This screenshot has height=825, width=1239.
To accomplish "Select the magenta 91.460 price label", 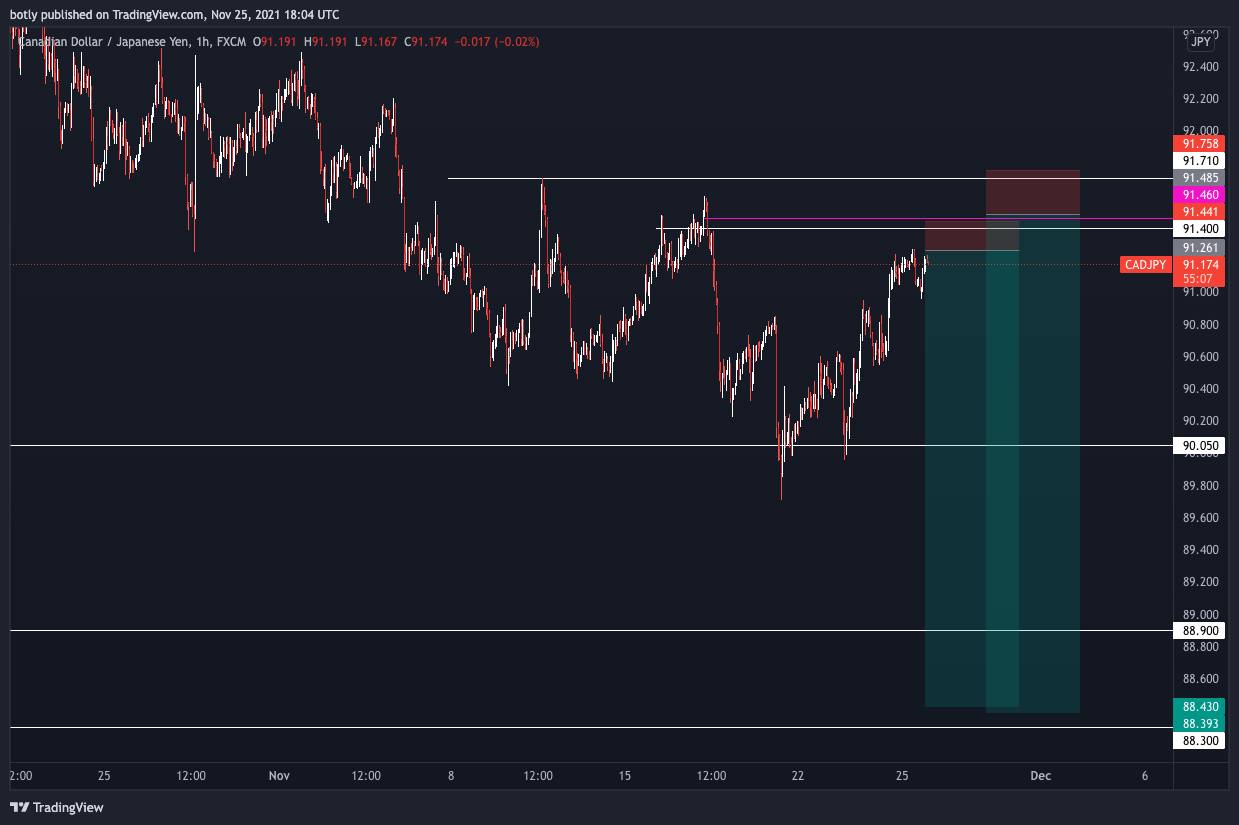I will point(1200,194).
